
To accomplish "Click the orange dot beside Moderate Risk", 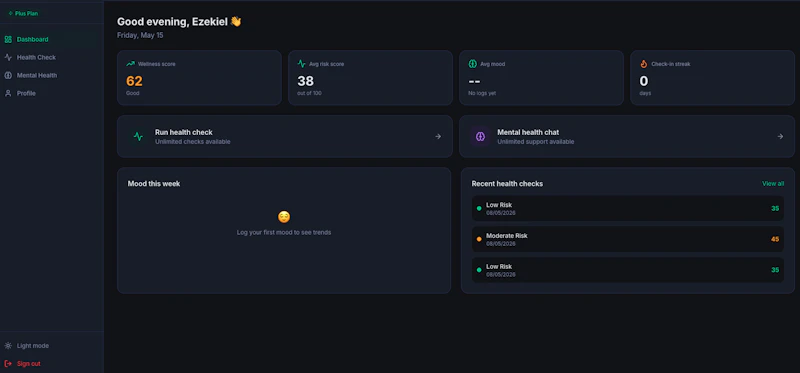I will click(x=479, y=239).
